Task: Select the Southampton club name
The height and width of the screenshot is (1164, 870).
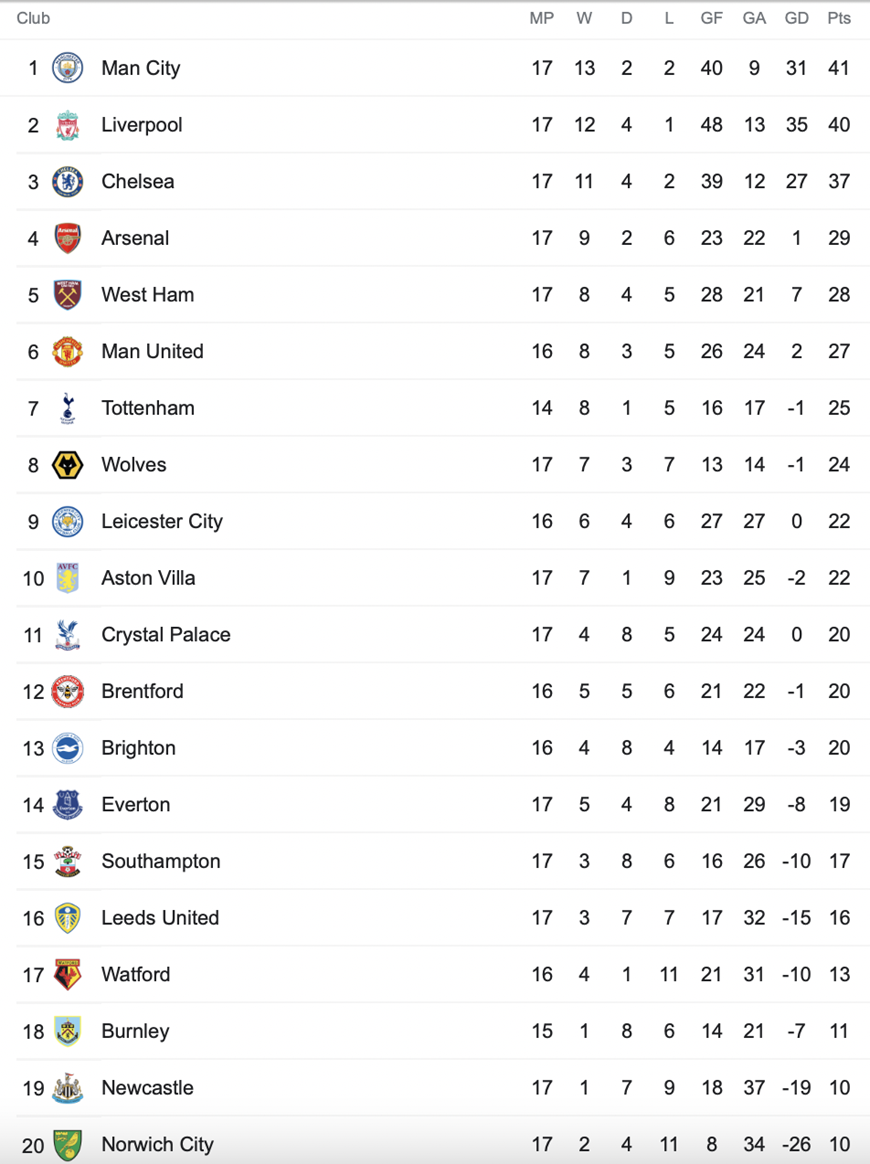Action: click(x=161, y=861)
